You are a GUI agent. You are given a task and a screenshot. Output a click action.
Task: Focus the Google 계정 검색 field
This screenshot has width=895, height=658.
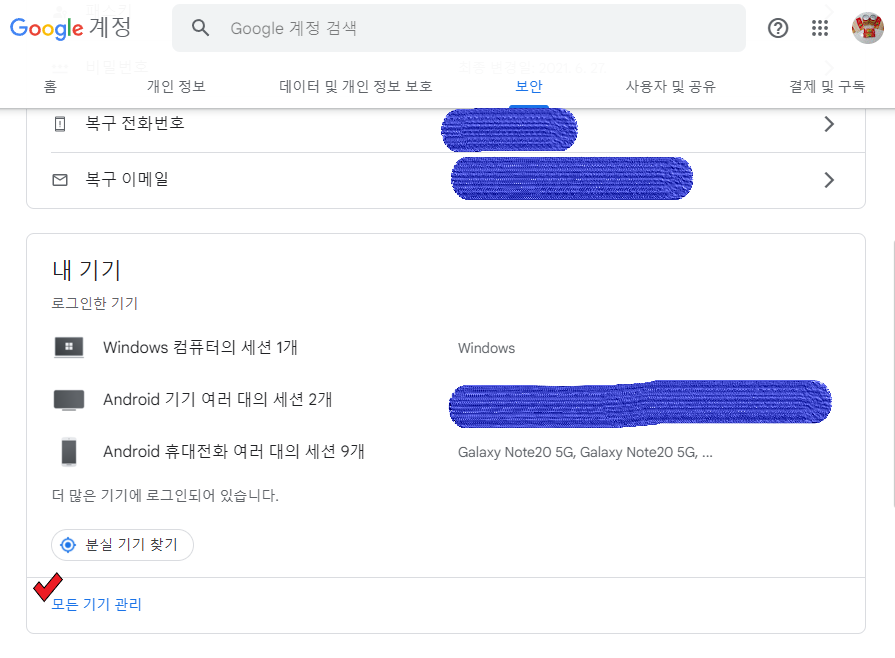click(x=458, y=28)
